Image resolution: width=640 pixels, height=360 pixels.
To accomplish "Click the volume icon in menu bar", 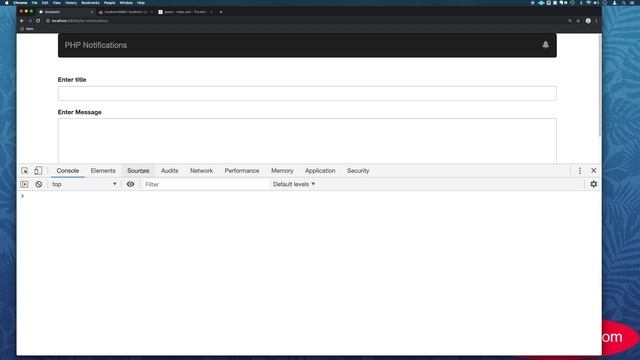I will click(596, 3).
